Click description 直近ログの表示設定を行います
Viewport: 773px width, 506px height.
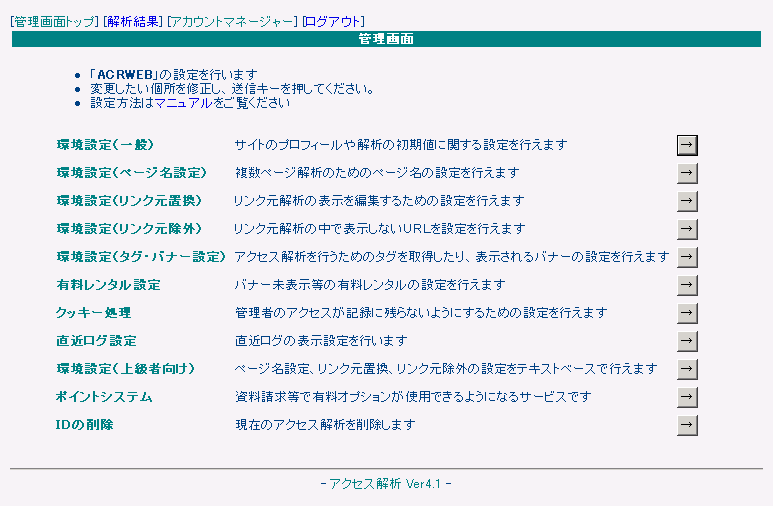point(321,341)
